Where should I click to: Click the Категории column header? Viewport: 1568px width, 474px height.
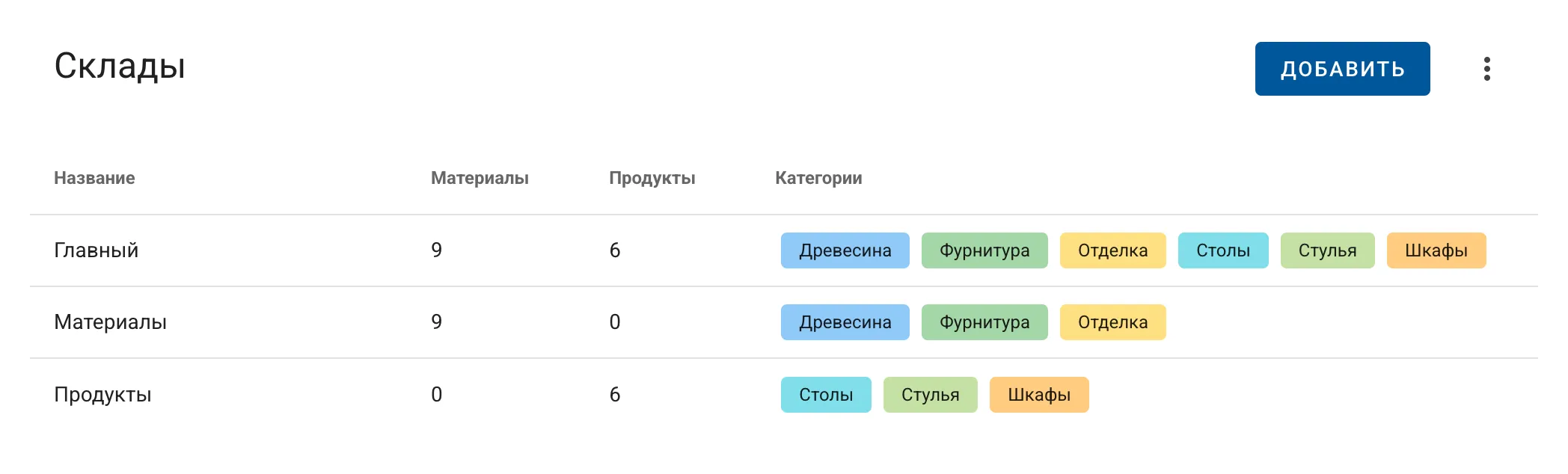click(818, 178)
